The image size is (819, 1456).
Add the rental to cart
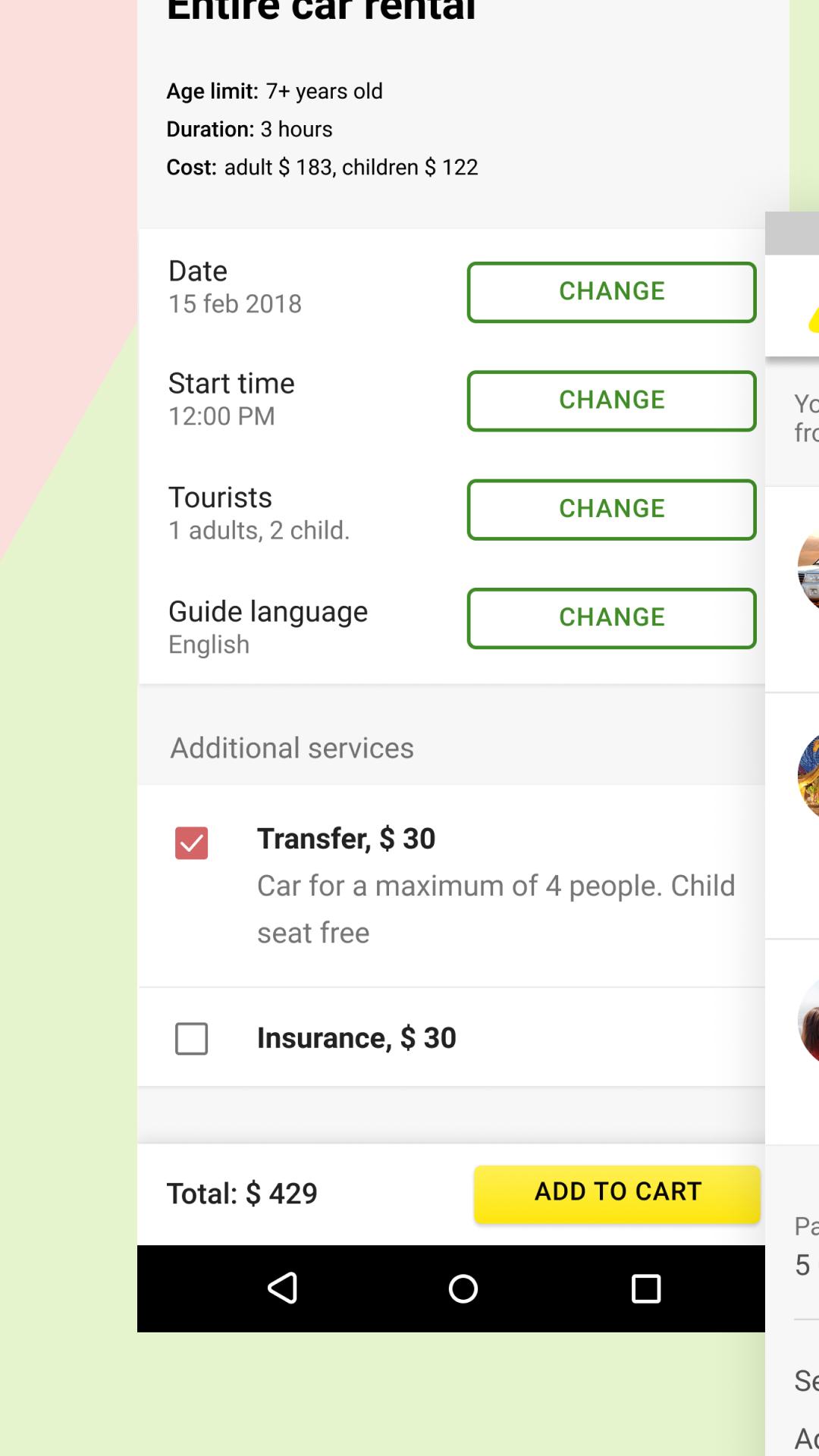(617, 1193)
